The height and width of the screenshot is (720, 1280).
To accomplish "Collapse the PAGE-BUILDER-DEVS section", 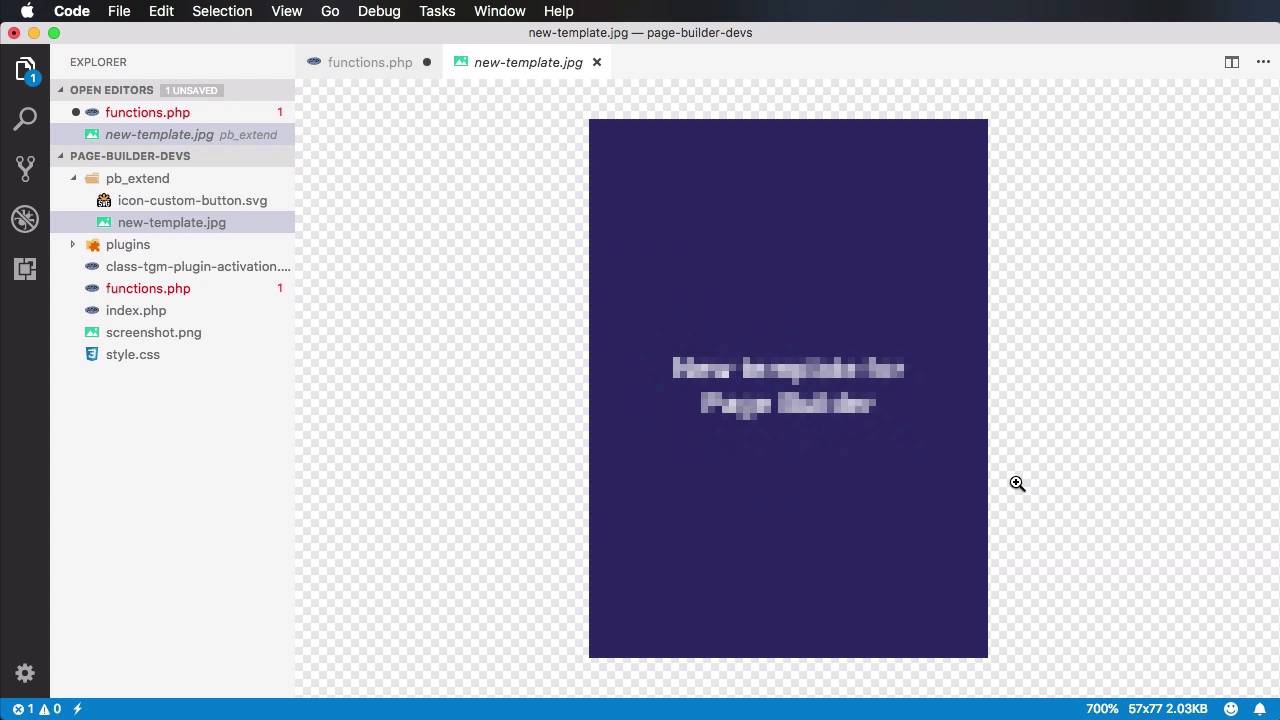I will 60,156.
